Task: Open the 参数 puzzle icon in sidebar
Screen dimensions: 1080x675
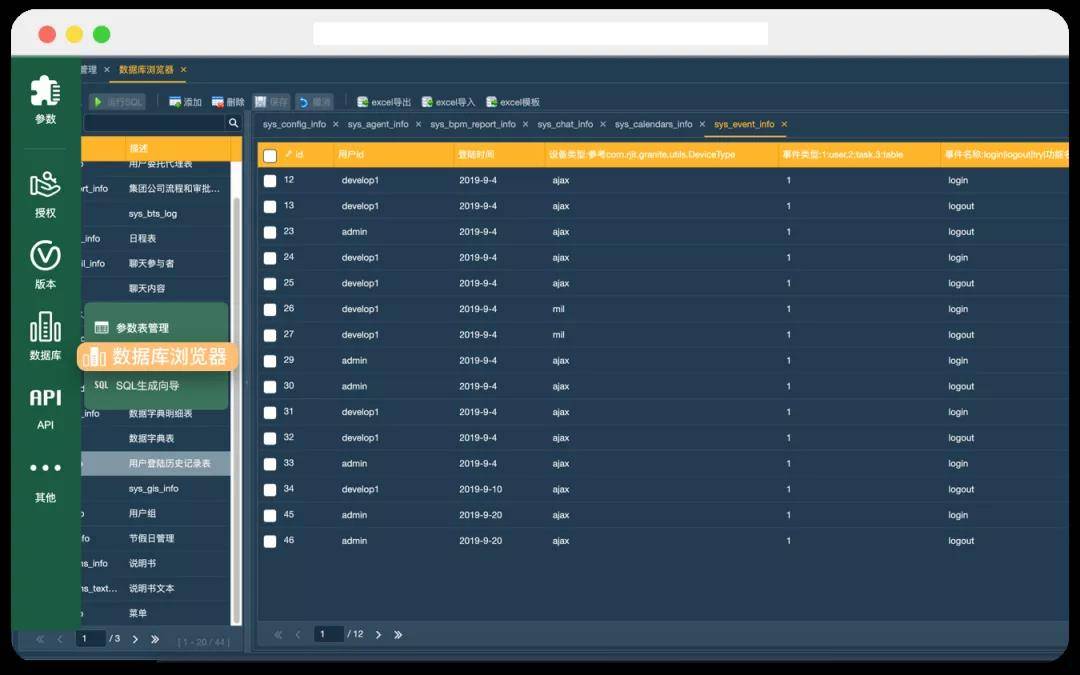Action: click(45, 93)
